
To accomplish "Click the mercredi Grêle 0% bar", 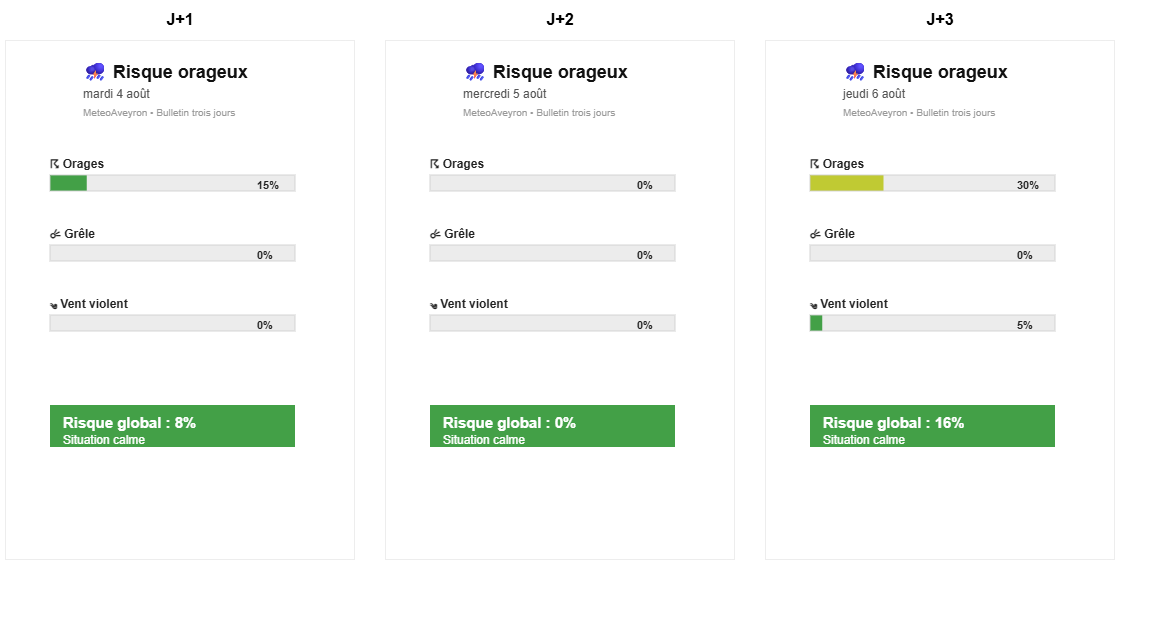I will (552, 254).
